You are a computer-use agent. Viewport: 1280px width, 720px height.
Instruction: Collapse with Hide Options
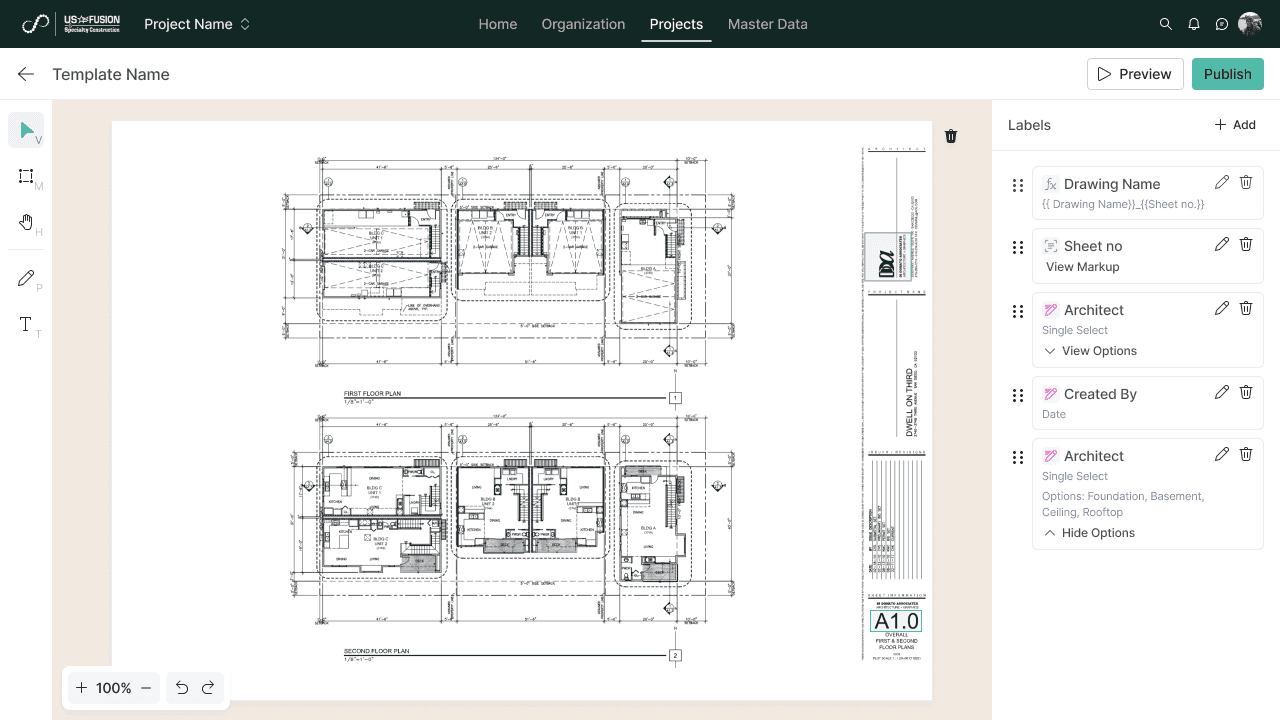tap(1089, 533)
